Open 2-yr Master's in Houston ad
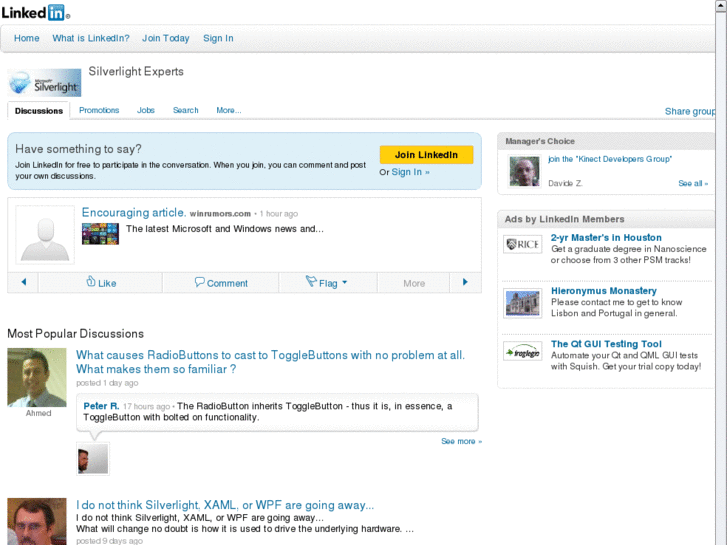 pos(606,237)
